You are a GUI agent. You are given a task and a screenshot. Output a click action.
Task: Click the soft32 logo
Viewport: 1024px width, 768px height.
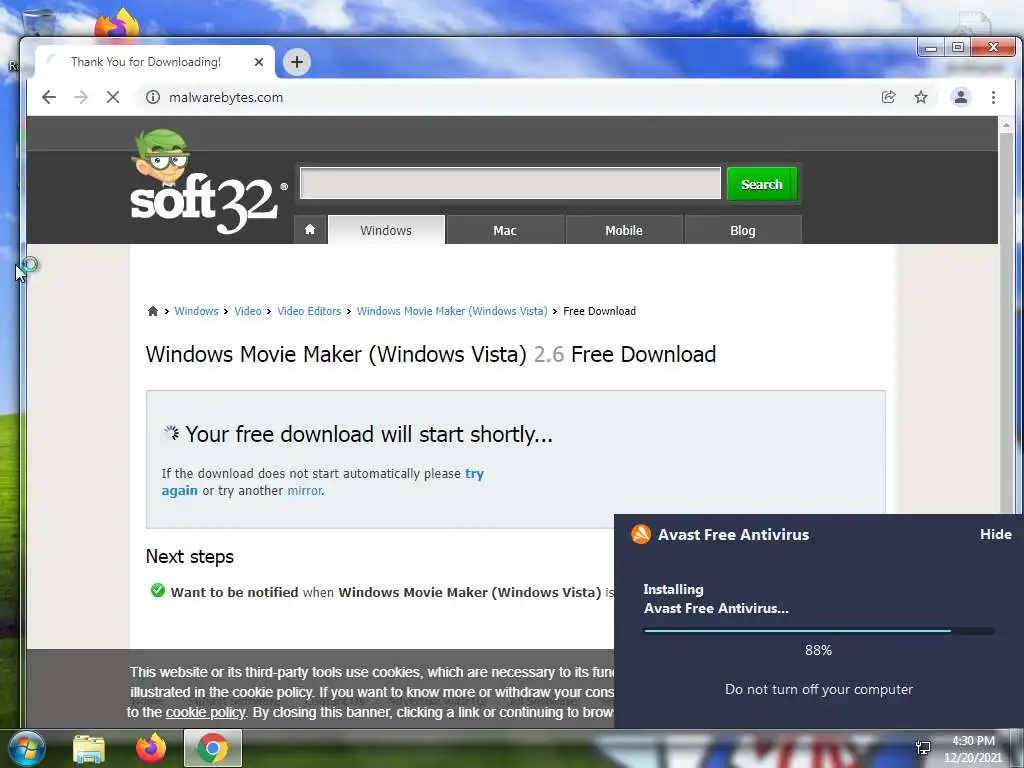(206, 182)
